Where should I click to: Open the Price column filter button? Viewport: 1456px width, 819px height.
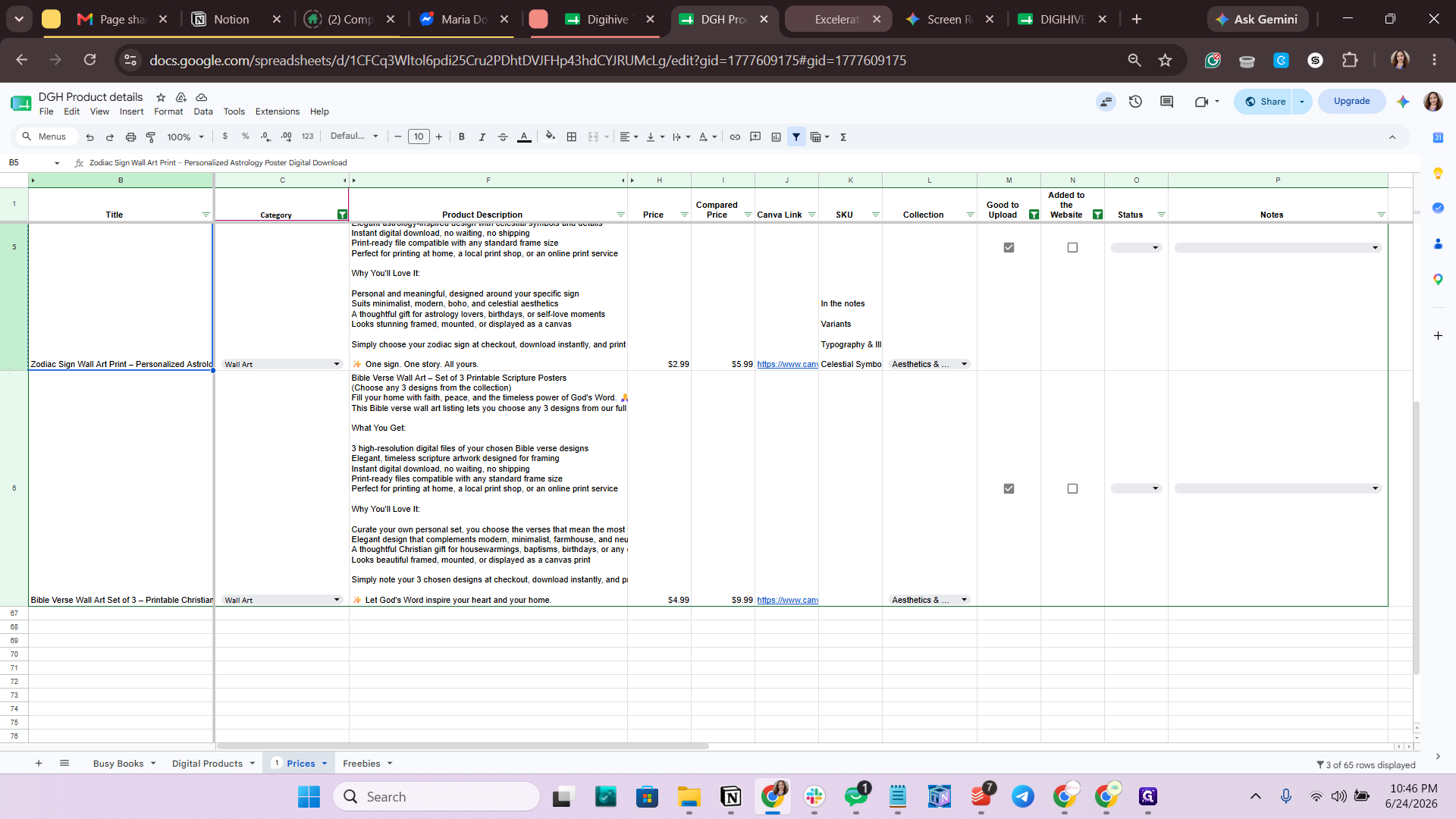pos(684,215)
